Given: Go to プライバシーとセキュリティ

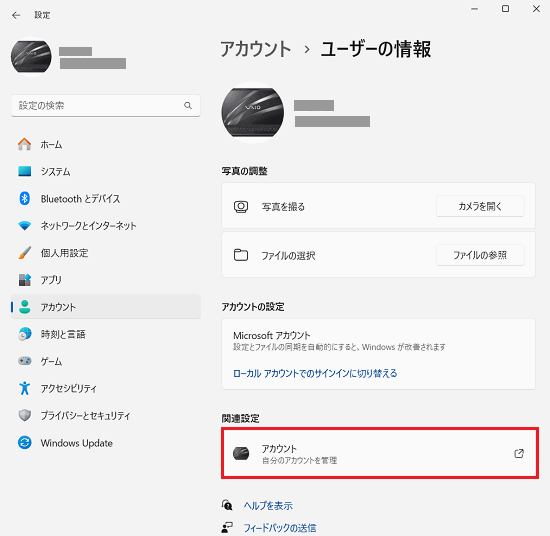Looking at the screenshot, I should (106, 415).
